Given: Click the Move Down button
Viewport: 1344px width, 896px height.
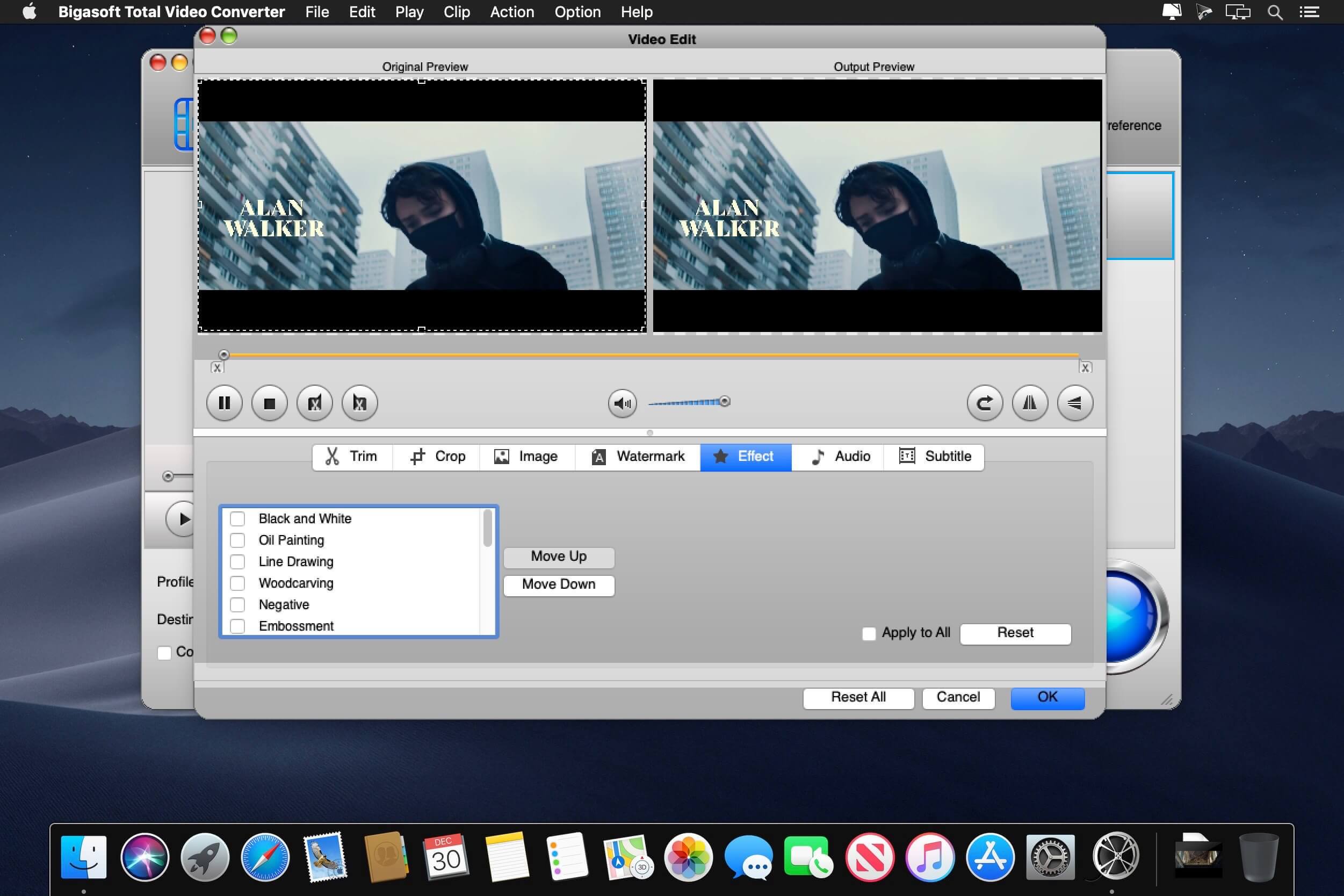Looking at the screenshot, I should [558, 584].
